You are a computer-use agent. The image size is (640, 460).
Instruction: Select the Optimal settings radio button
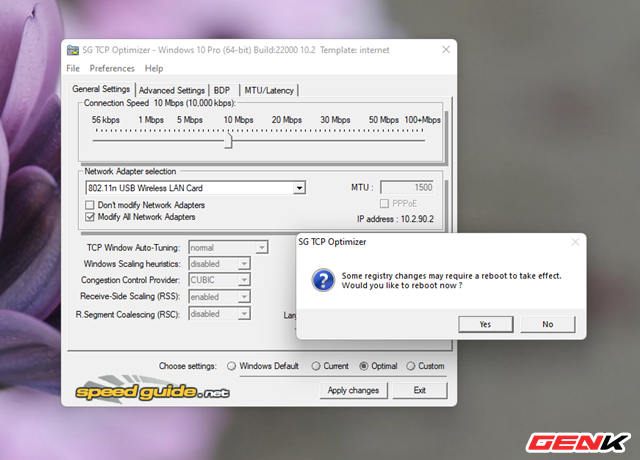pyautogui.click(x=363, y=366)
